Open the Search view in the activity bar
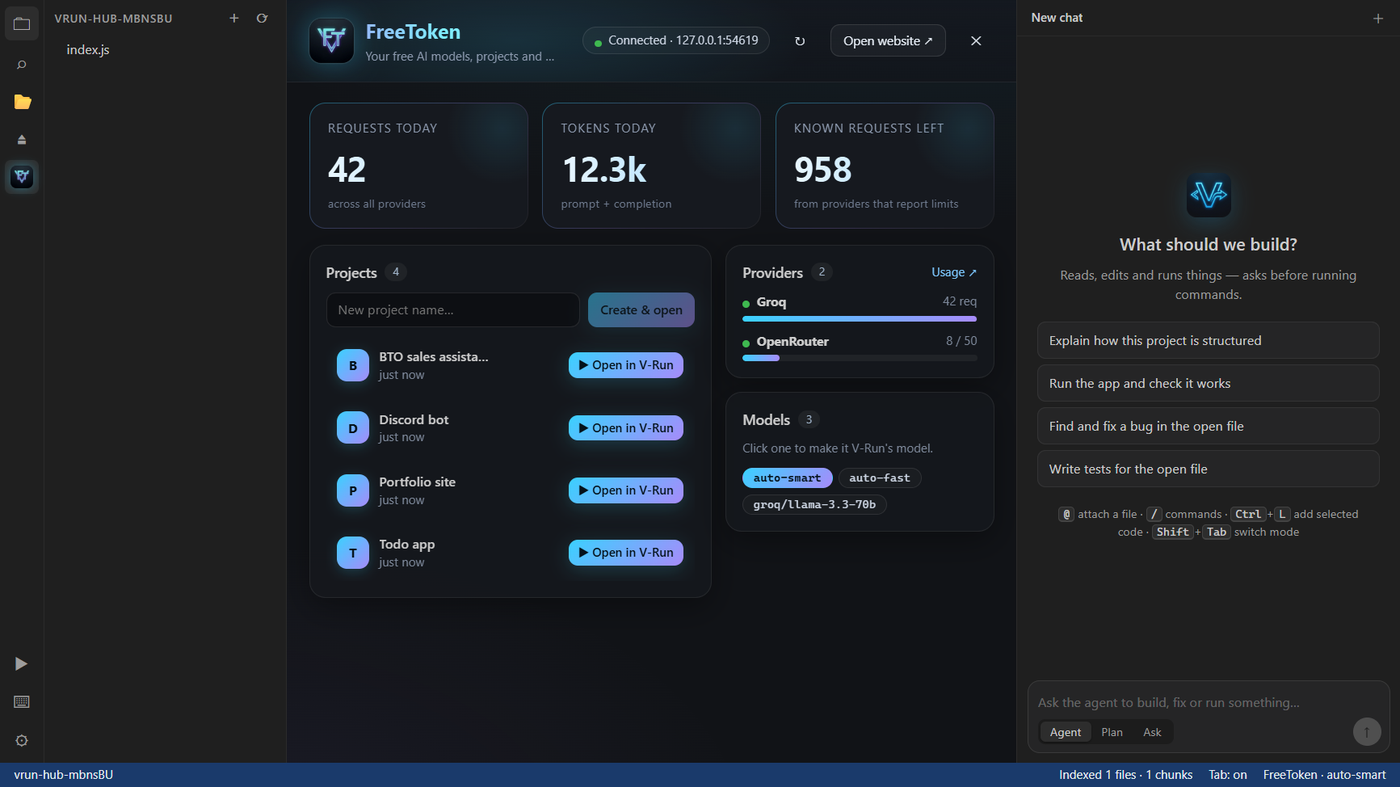Image resolution: width=1400 pixels, height=787 pixels. click(x=22, y=65)
